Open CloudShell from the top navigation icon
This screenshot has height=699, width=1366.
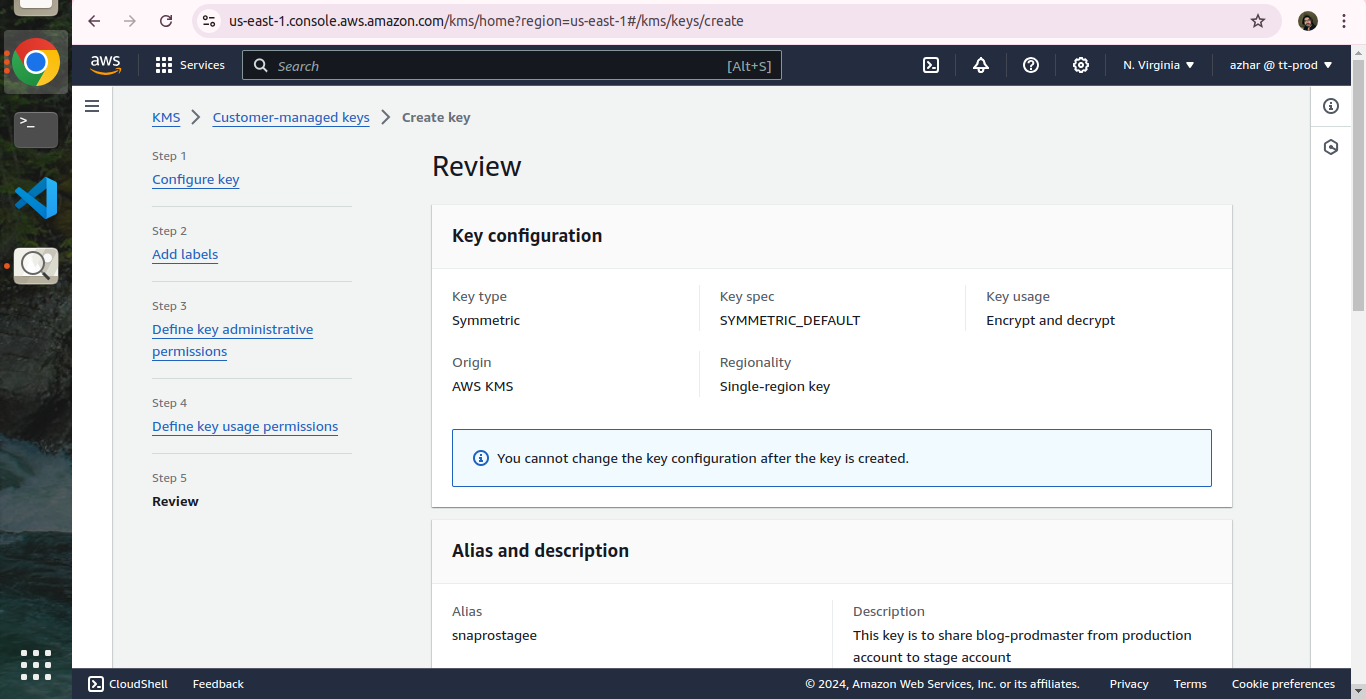[930, 65]
